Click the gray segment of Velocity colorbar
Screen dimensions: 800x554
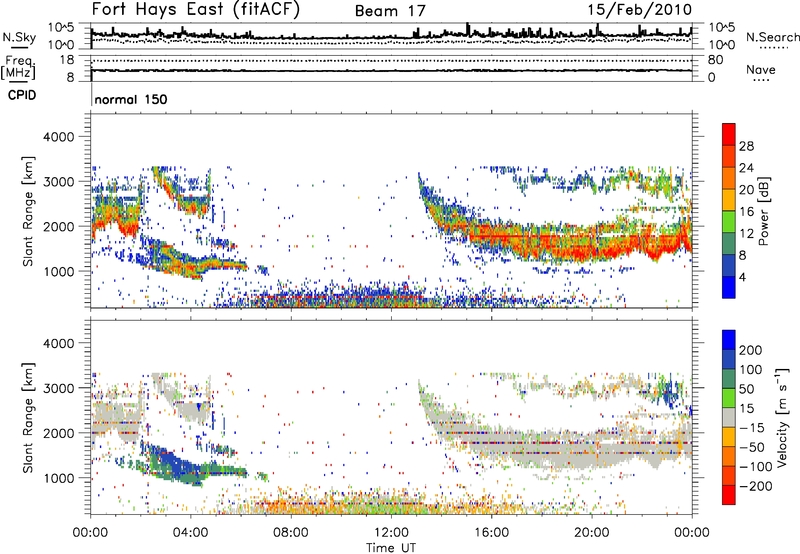click(x=729, y=417)
